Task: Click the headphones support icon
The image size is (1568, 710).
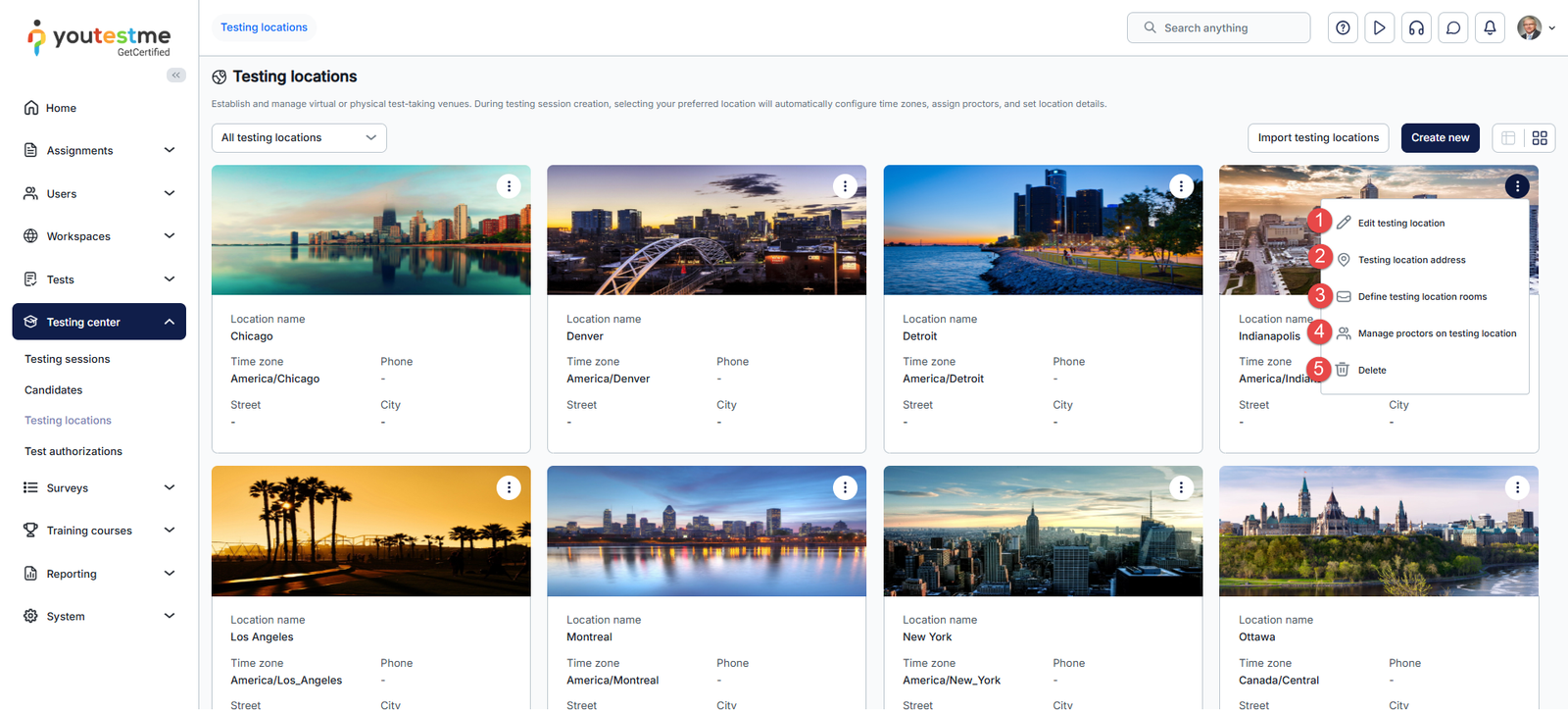Action: click(1416, 27)
